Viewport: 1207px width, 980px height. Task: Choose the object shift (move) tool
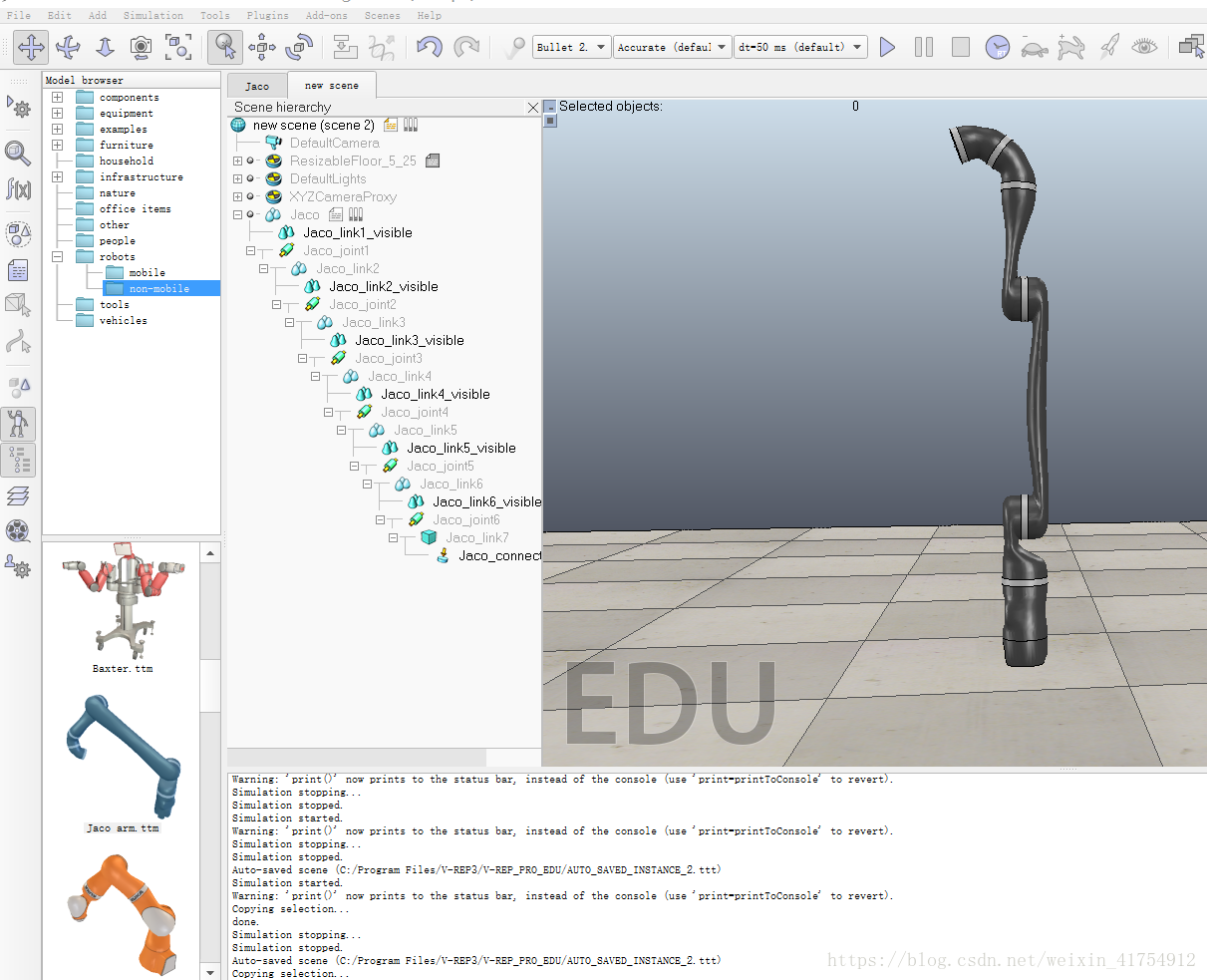point(262,47)
